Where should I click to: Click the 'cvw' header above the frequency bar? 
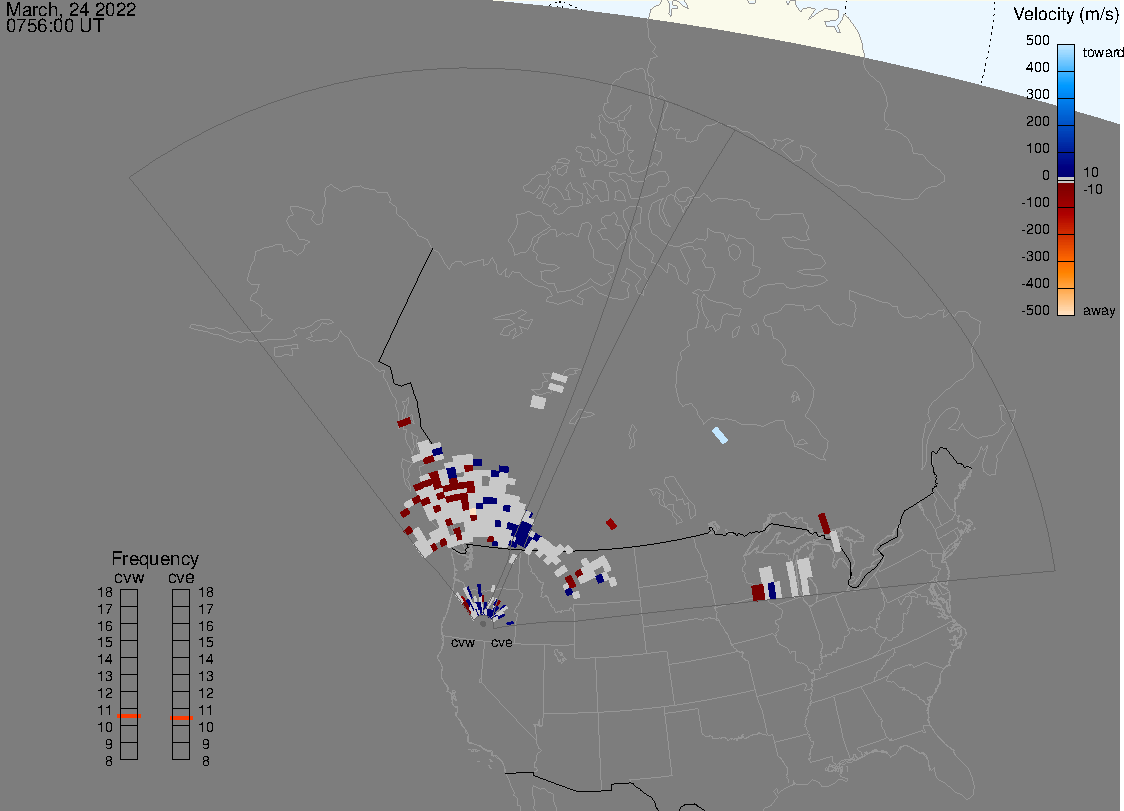[x=129, y=577]
